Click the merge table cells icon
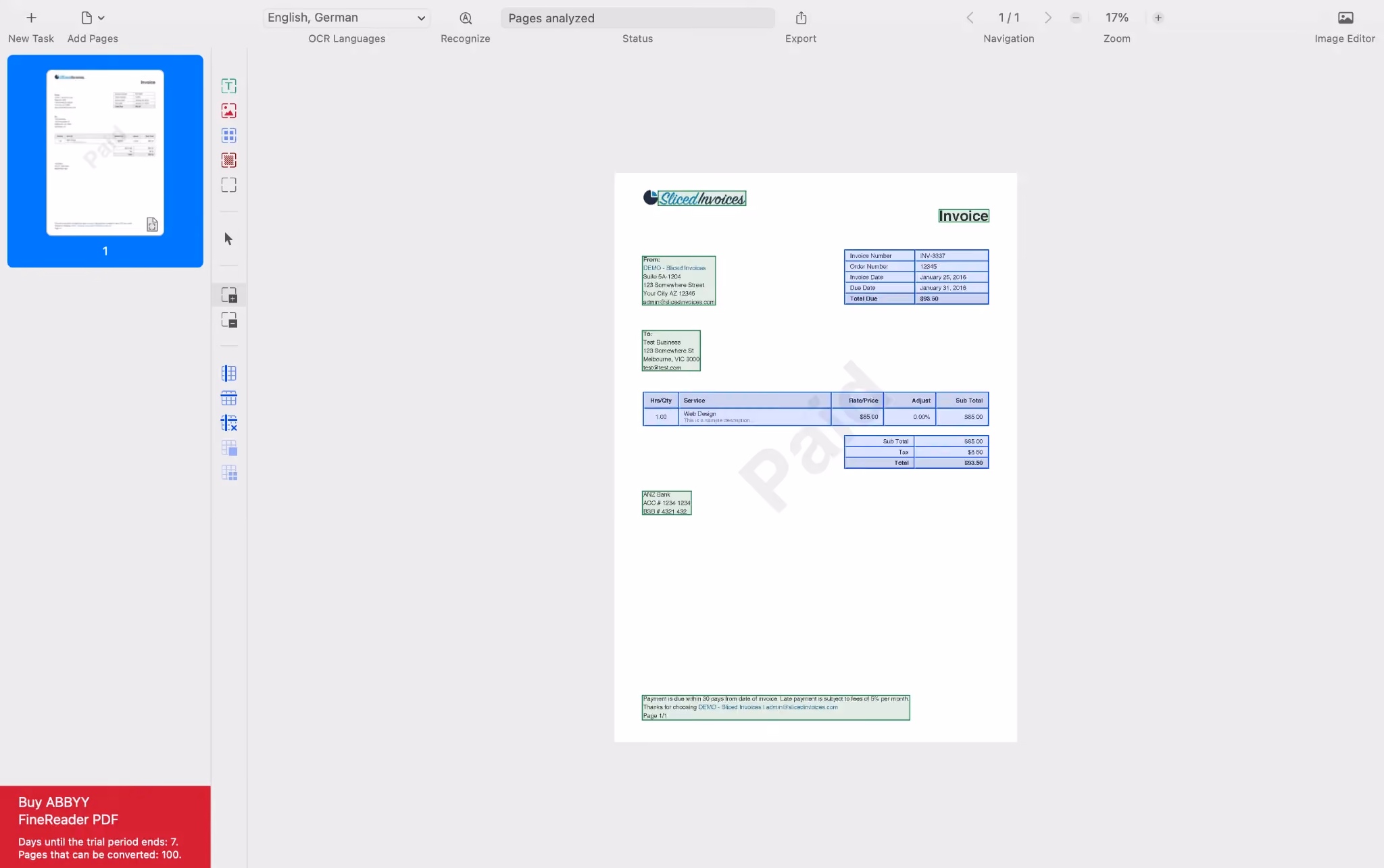This screenshot has height=868, width=1384. [229, 448]
